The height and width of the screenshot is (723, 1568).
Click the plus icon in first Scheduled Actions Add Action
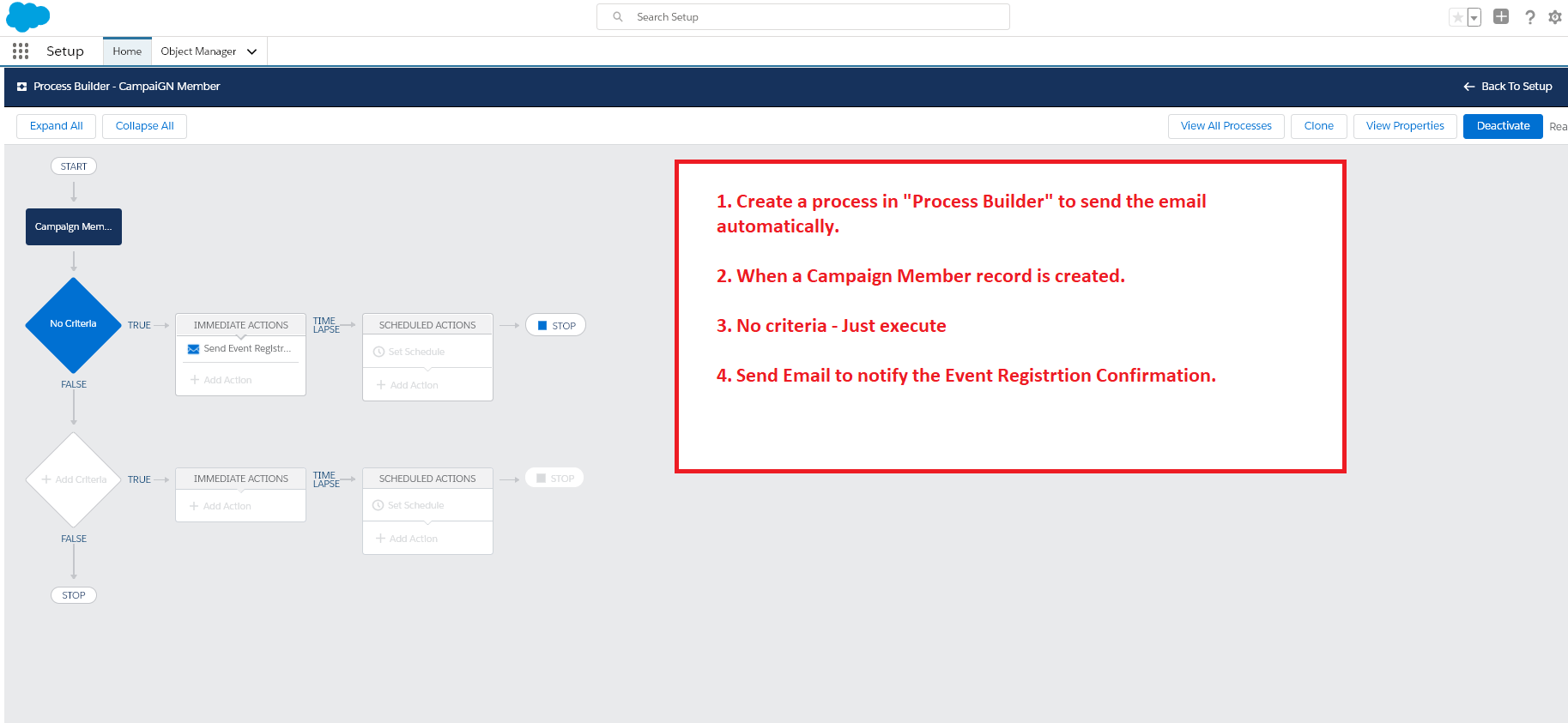tap(381, 385)
